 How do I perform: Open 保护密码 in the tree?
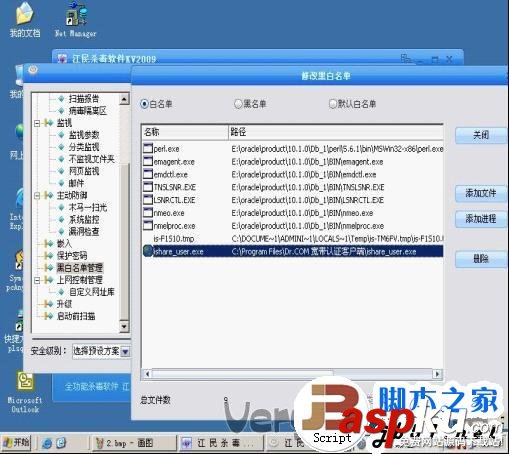72,256
